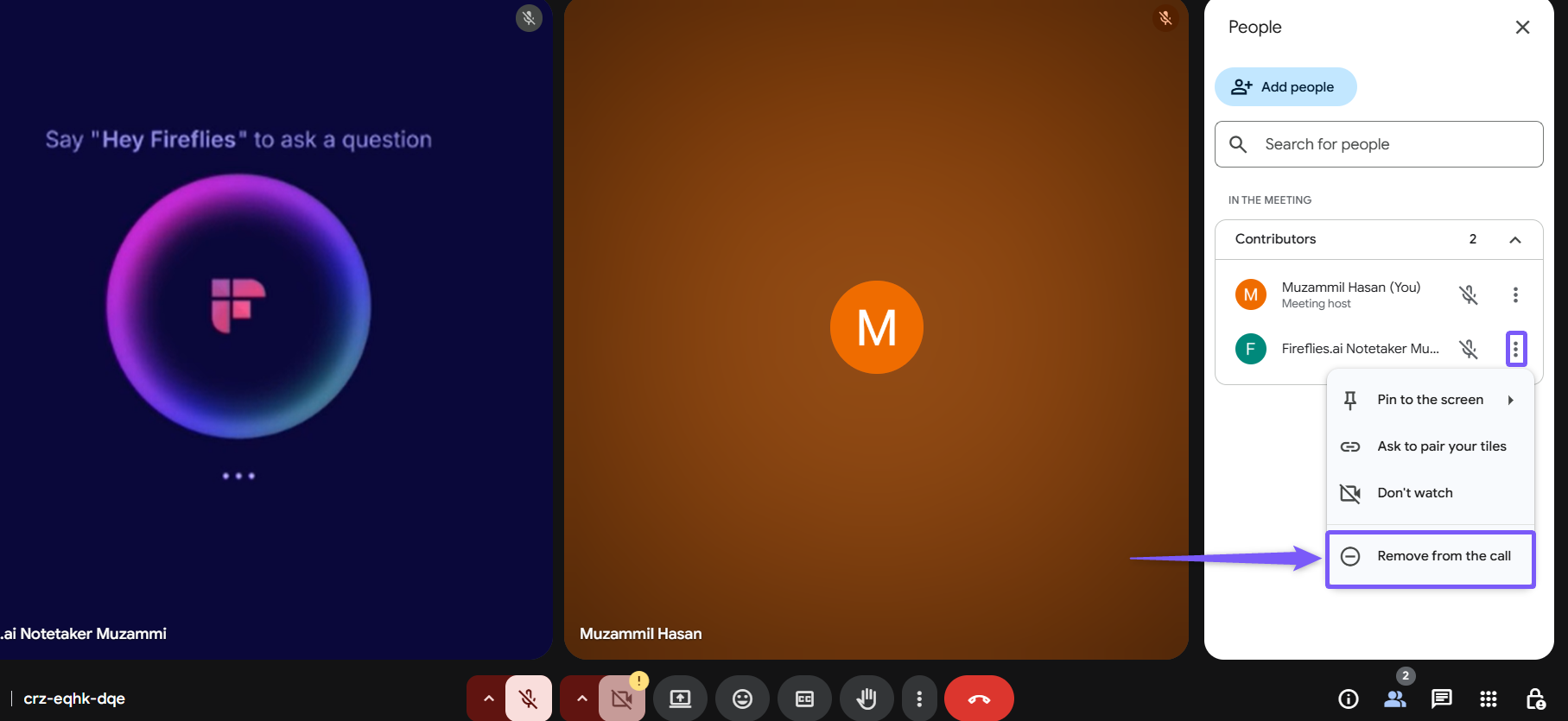This screenshot has height=721, width=1568.
Task: Focus the Search for people field
Action: 1379,144
